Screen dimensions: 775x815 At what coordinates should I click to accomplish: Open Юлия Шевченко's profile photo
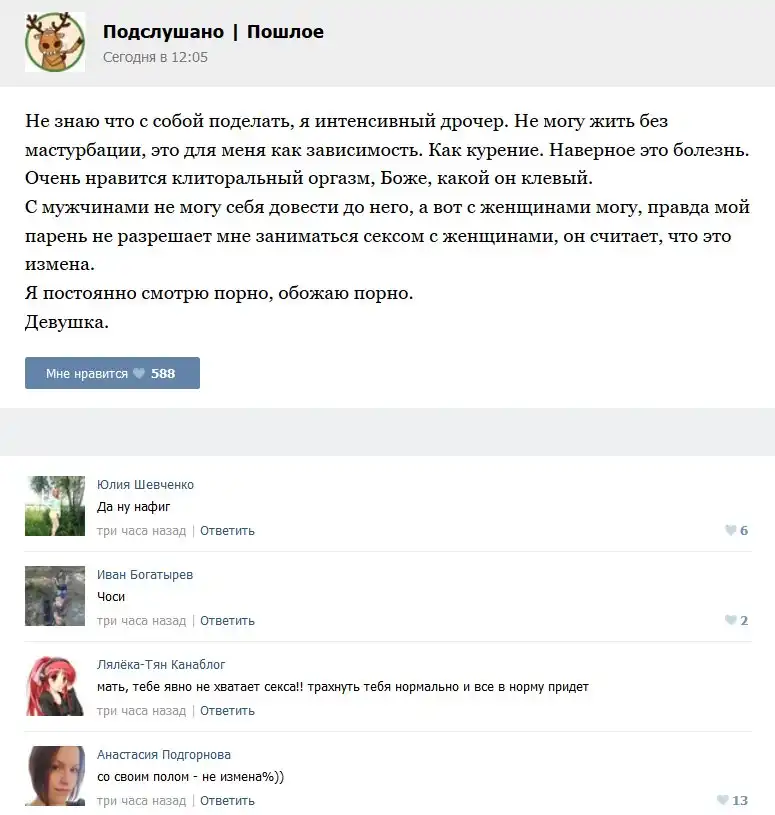(55, 506)
